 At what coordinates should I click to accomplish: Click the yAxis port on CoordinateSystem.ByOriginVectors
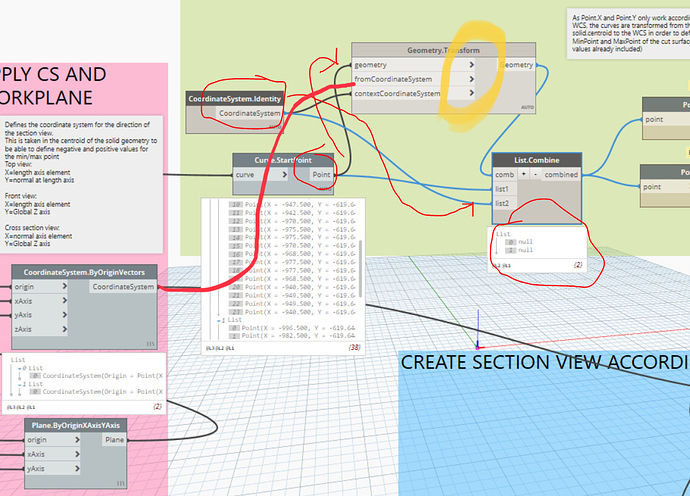tap(39, 315)
